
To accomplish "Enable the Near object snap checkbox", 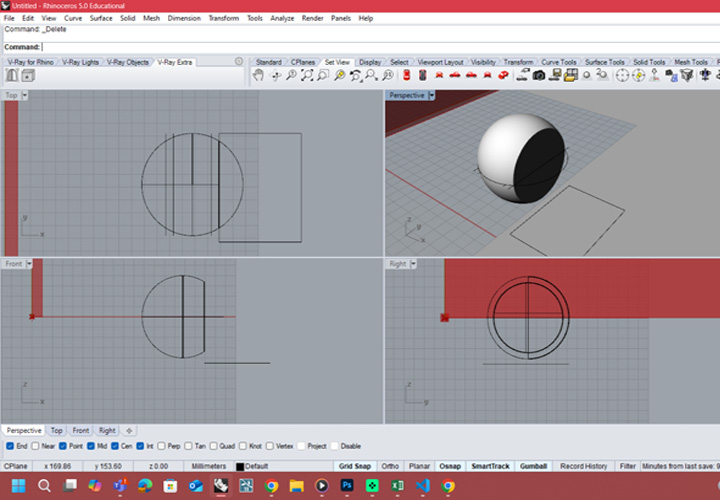I will coord(37,446).
